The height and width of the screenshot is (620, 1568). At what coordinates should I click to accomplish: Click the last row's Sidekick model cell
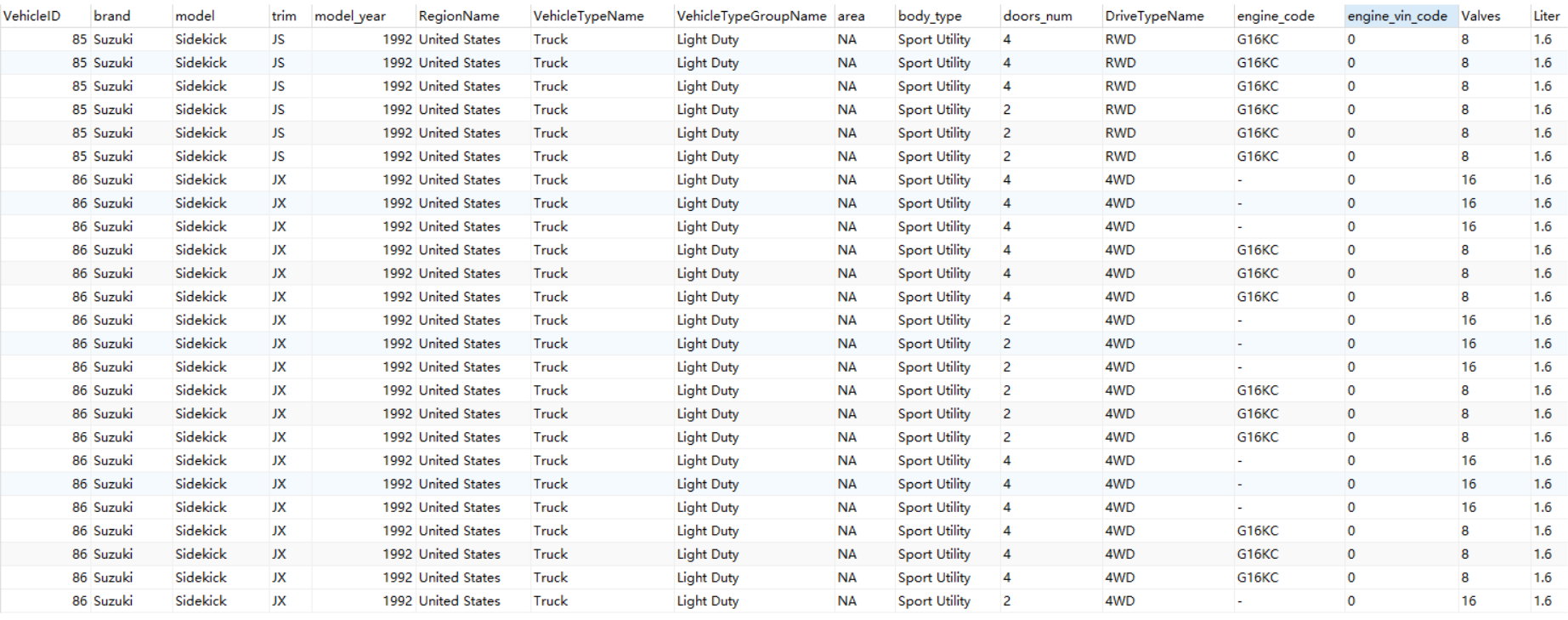pyautogui.click(x=201, y=601)
